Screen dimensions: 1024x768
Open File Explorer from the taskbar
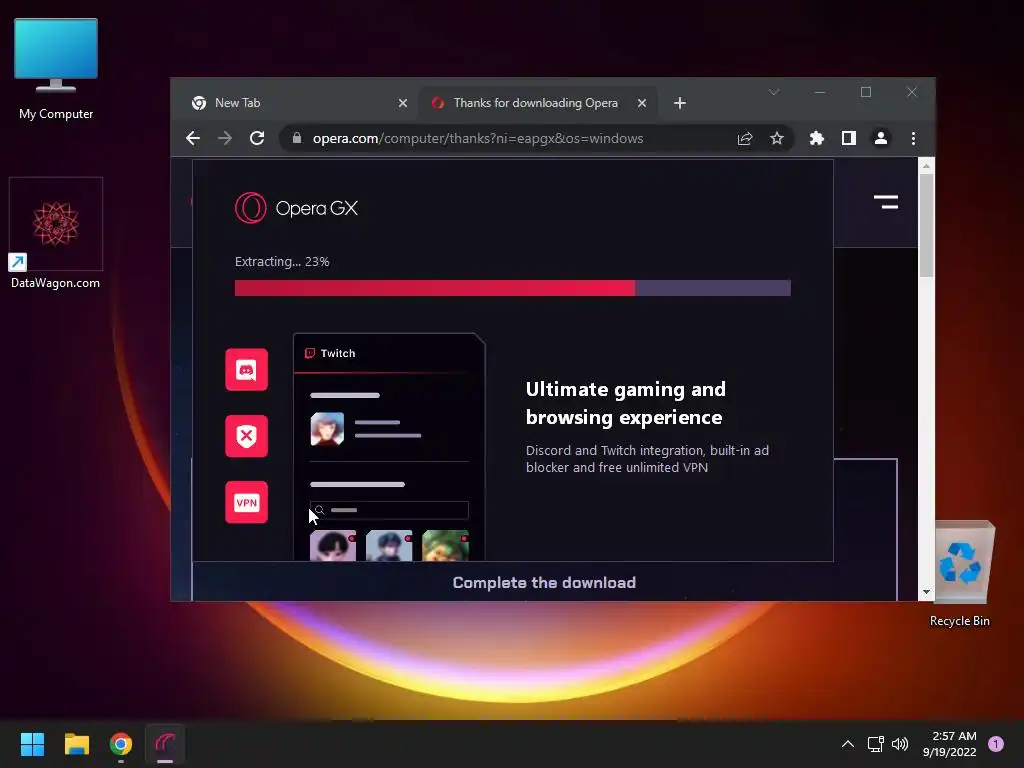tap(76, 744)
